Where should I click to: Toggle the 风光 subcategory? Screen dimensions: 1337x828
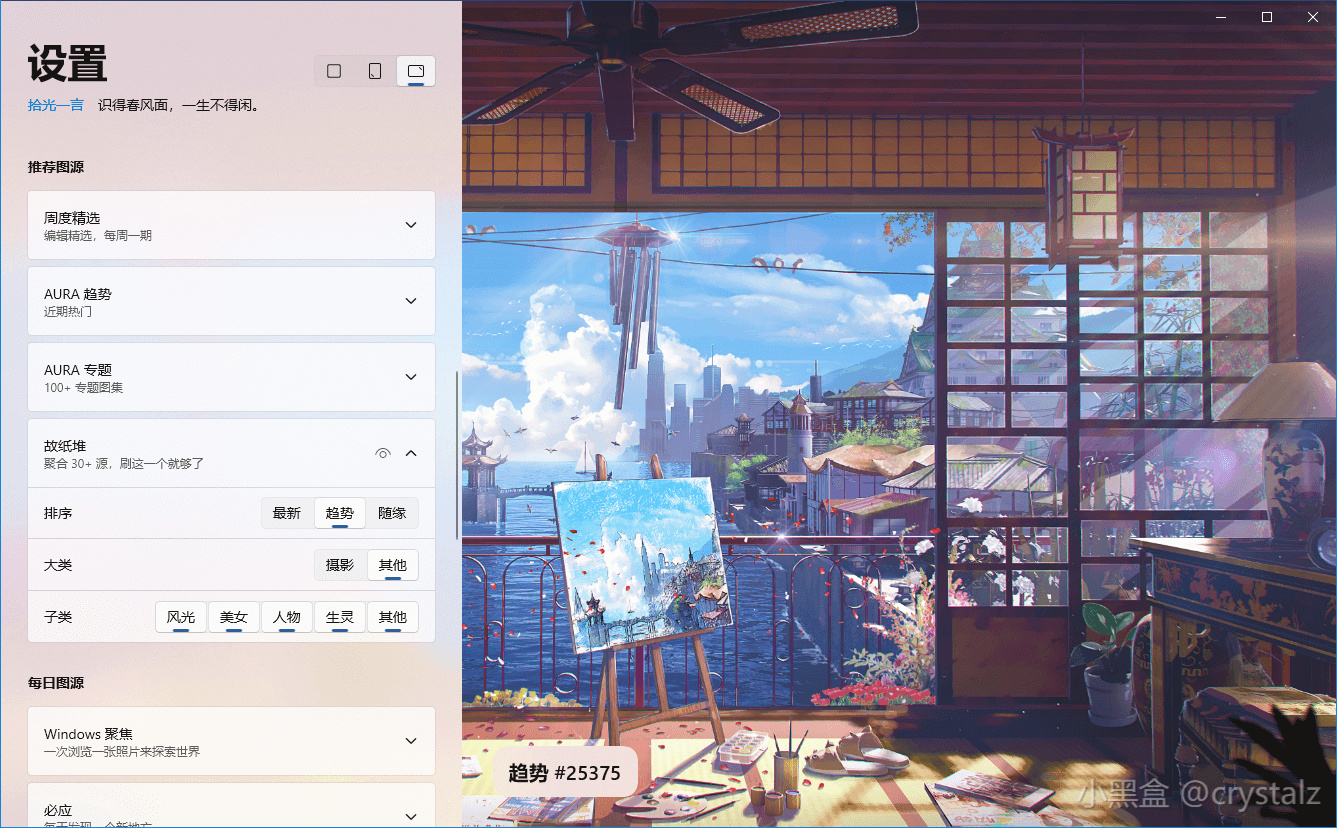pyautogui.click(x=181, y=617)
